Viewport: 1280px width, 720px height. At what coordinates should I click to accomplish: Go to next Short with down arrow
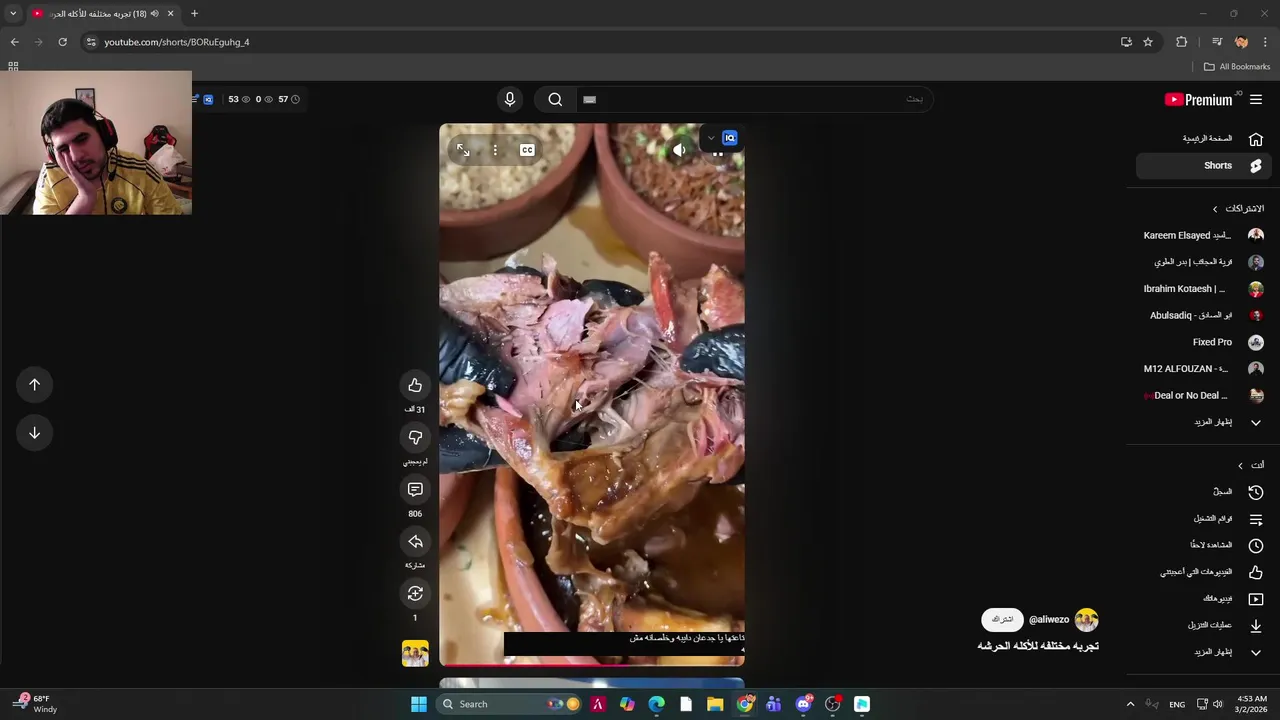[x=34, y=432]
